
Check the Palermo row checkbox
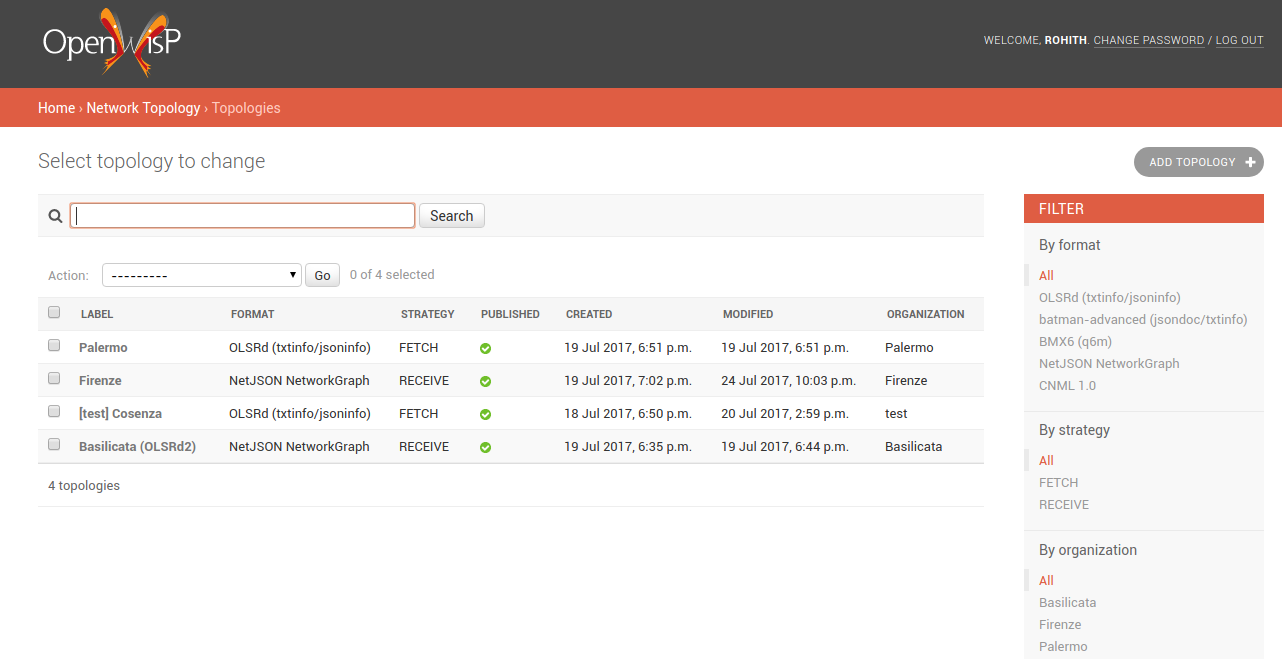point(54,346)
